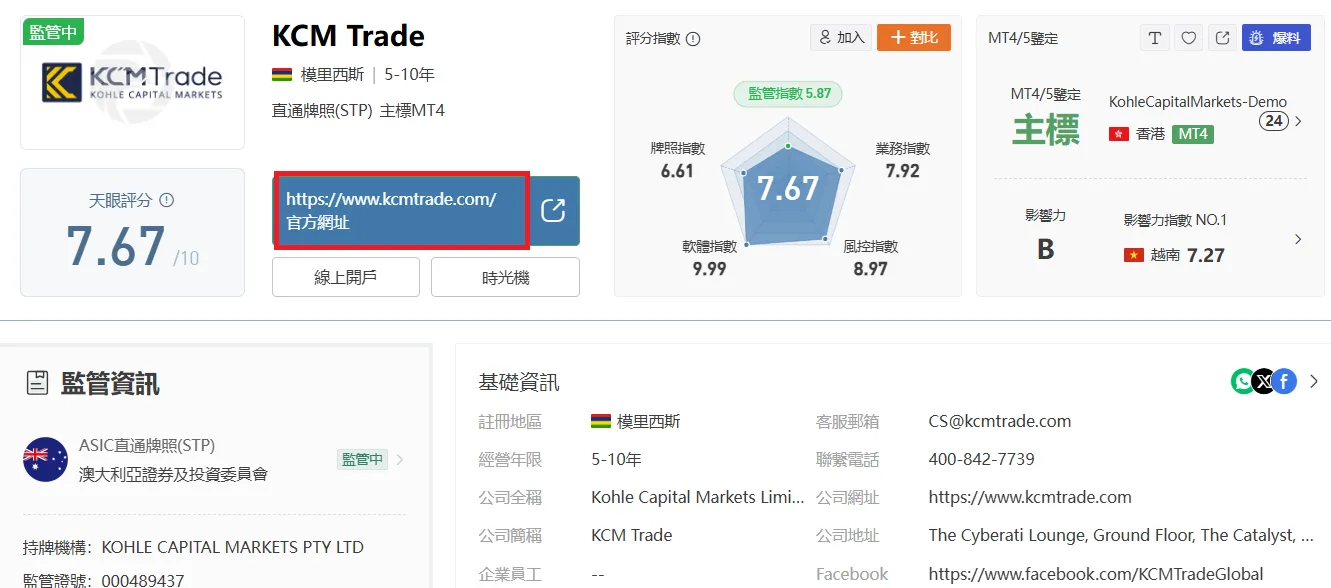Expand the ASIC license row chevron
This screenshot has height=588, width=1331.
coord(400,460)
